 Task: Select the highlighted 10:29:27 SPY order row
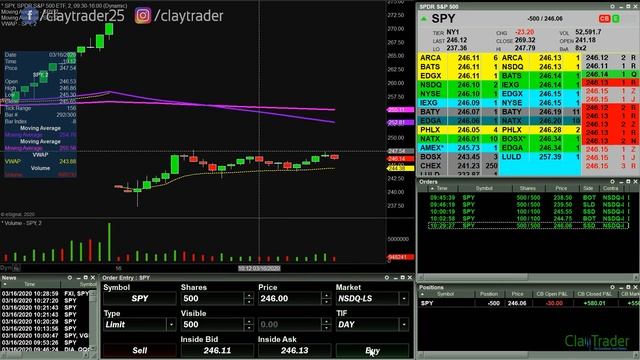point(529,225)
